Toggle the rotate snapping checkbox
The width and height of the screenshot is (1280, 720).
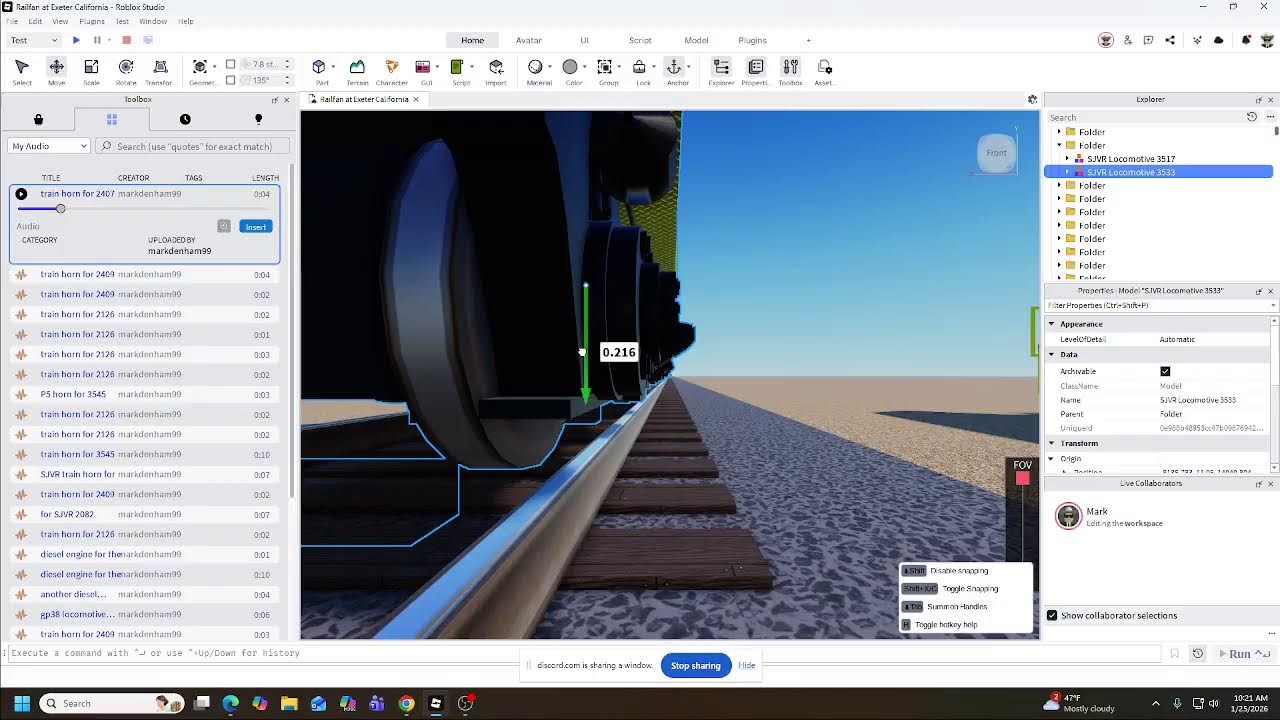231,80
